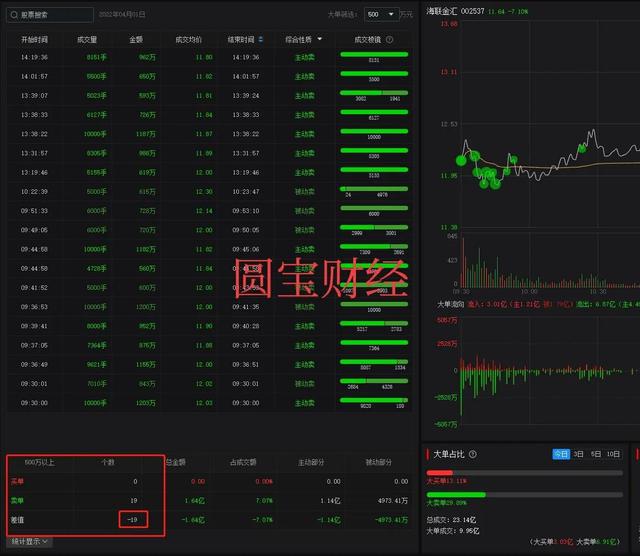Sort by 结束时间 using its sort arrows
Screen dimensions: 640x556
[261, 39]
